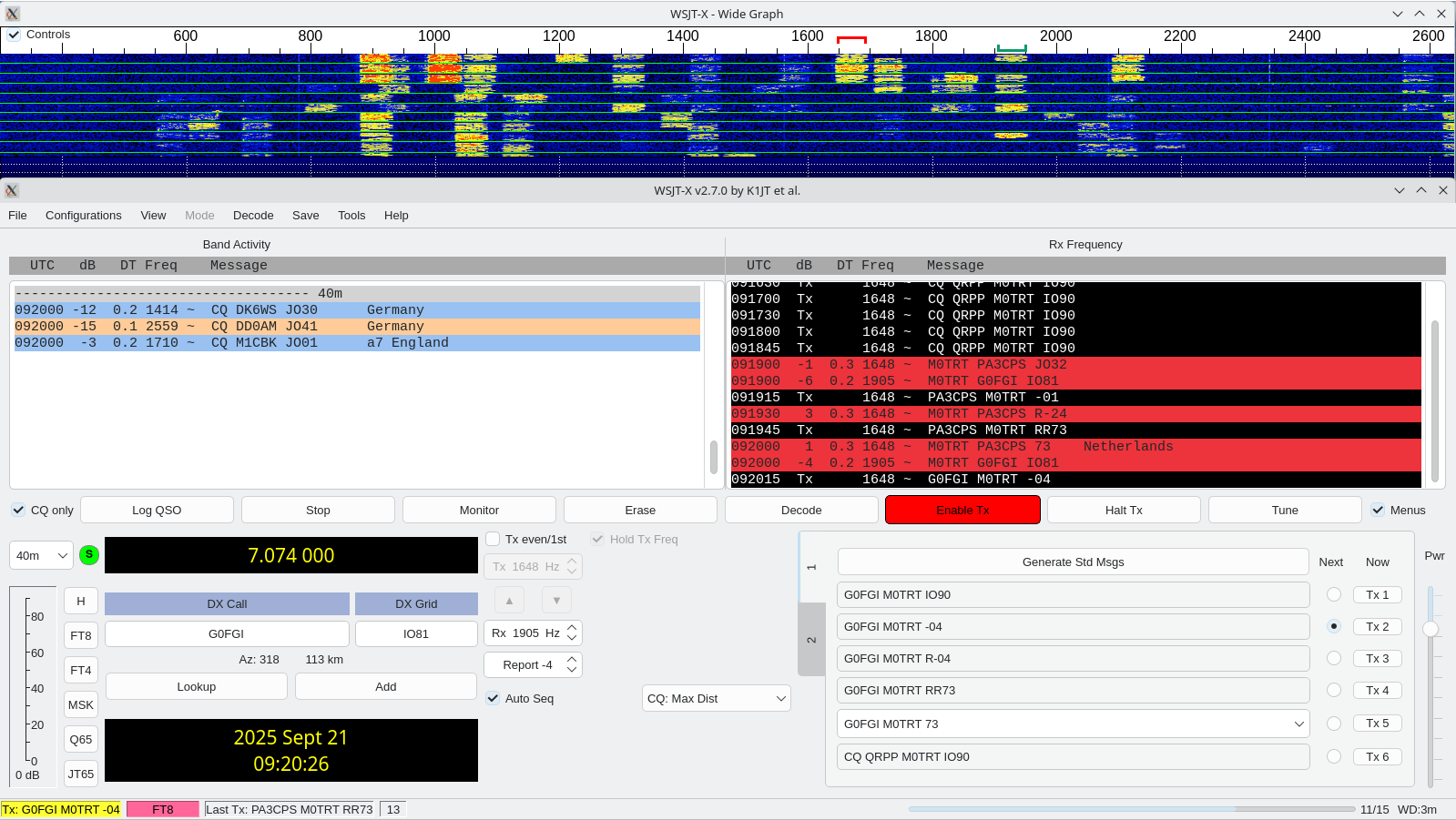The height and width of the screenshot is (820, 1456).
Task: Toggle the CQ only checkbox
Action: pyautogui.click(x=17, y=510)
